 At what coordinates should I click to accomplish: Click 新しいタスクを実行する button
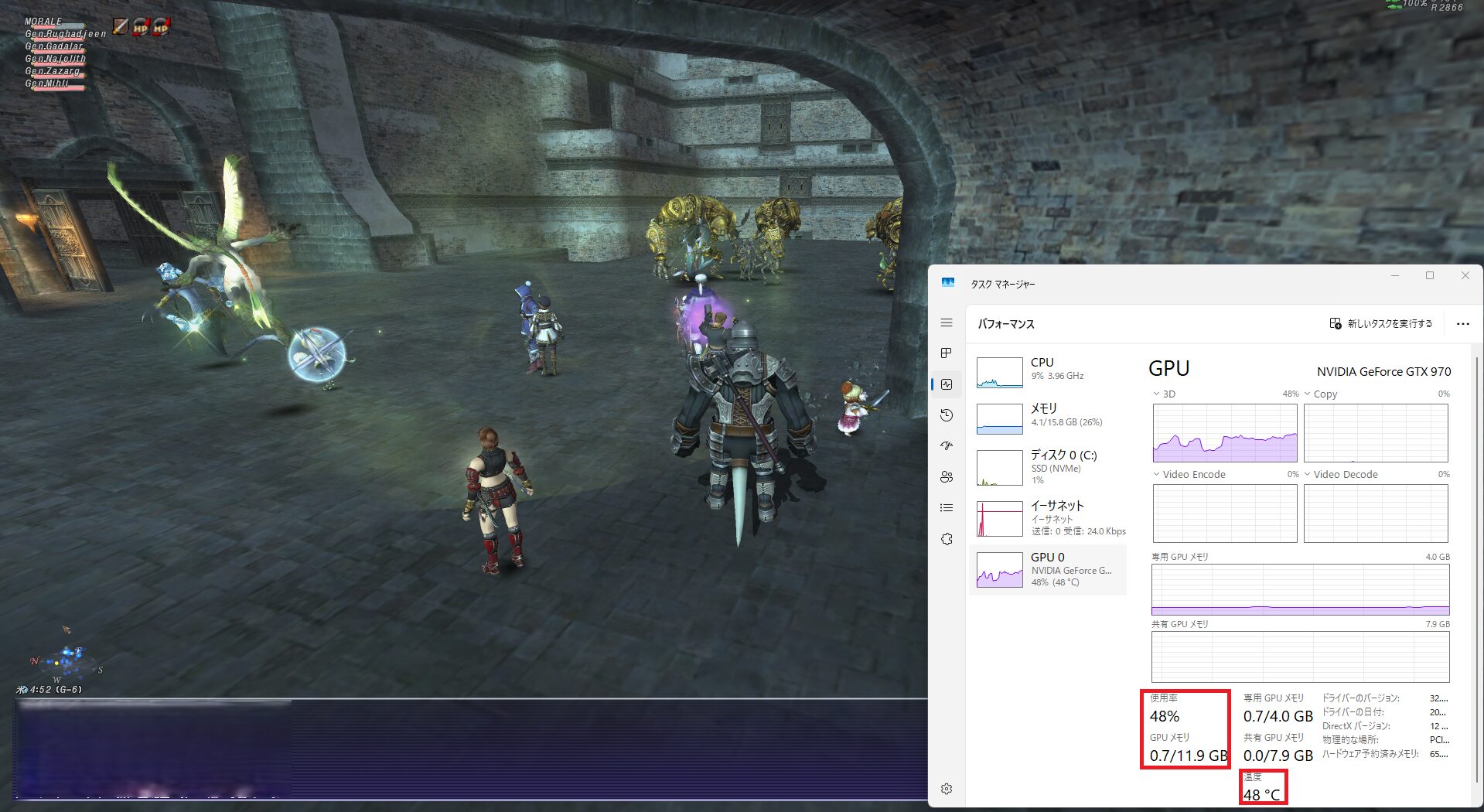tap(1381, 324)
